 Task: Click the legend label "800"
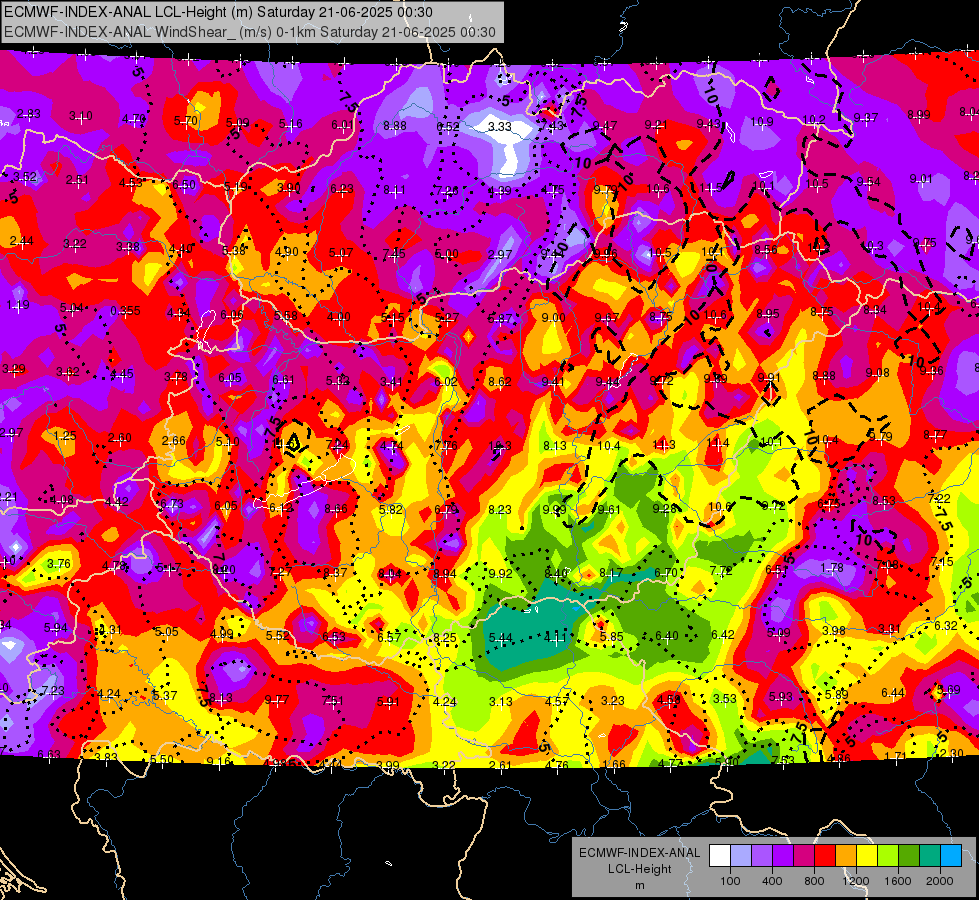[814, 881]
